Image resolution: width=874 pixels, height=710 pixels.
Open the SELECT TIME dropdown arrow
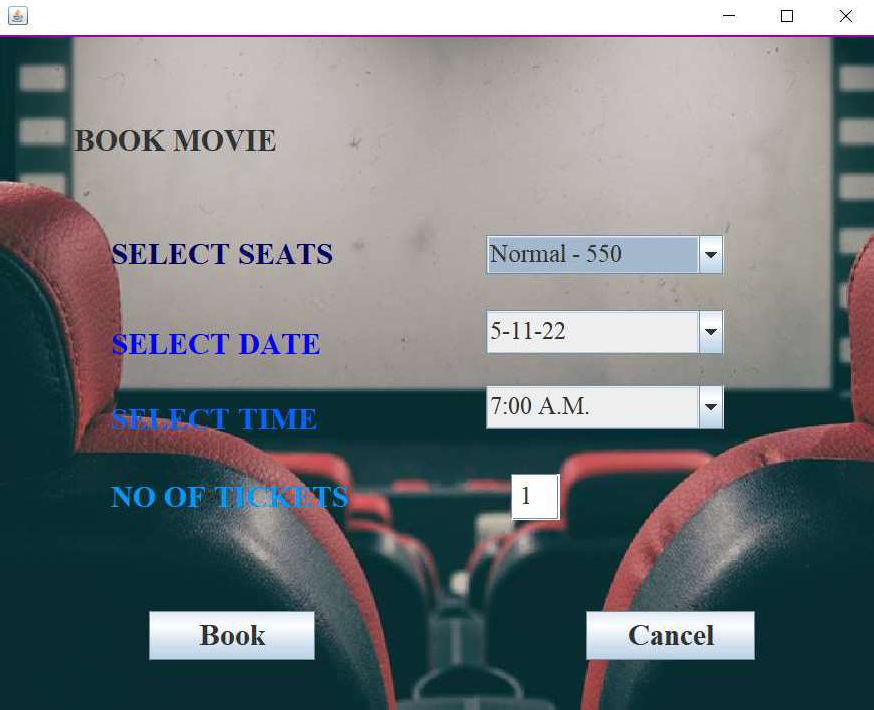coord(711,407)
